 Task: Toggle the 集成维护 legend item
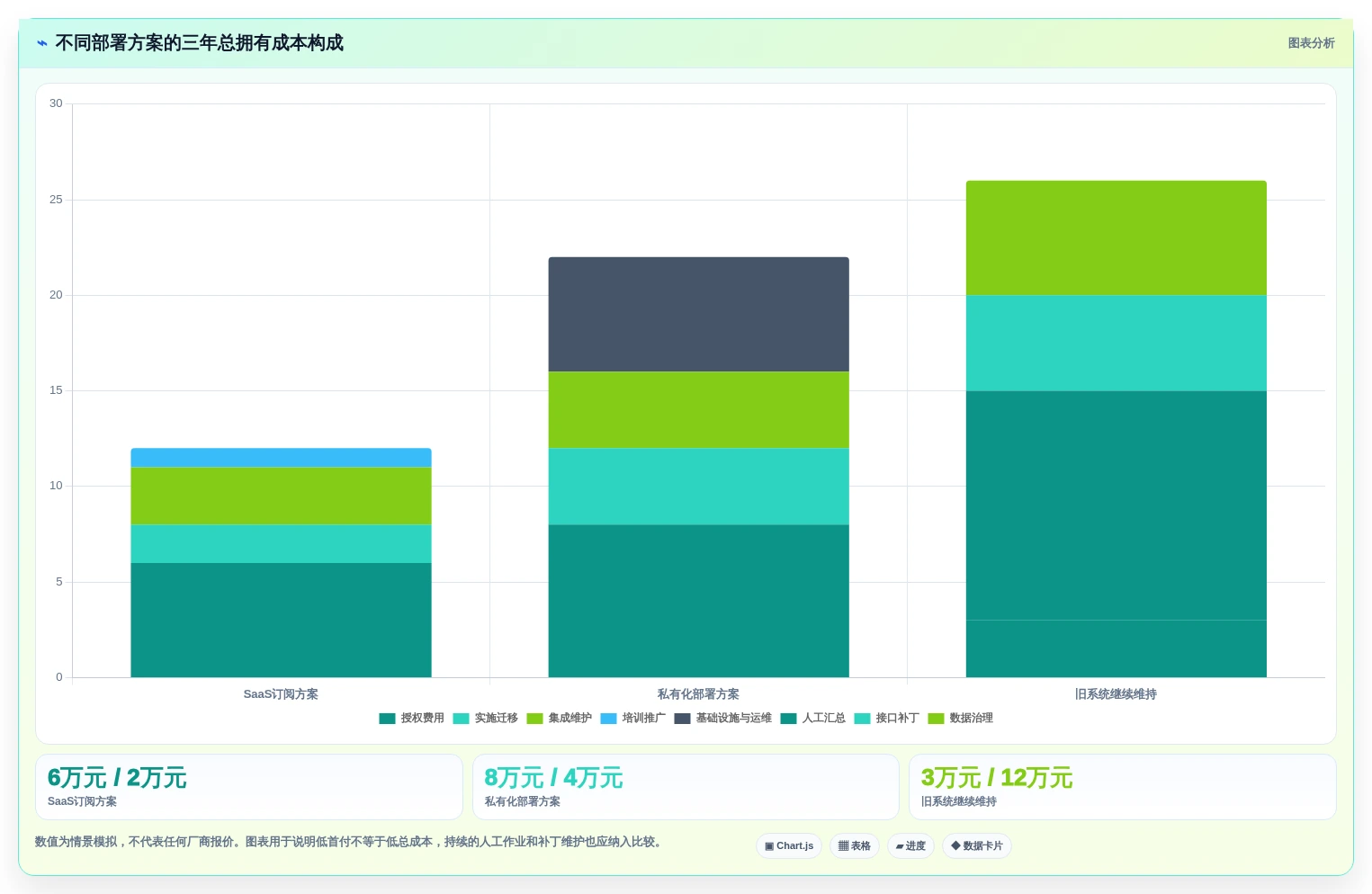(560, 718)
